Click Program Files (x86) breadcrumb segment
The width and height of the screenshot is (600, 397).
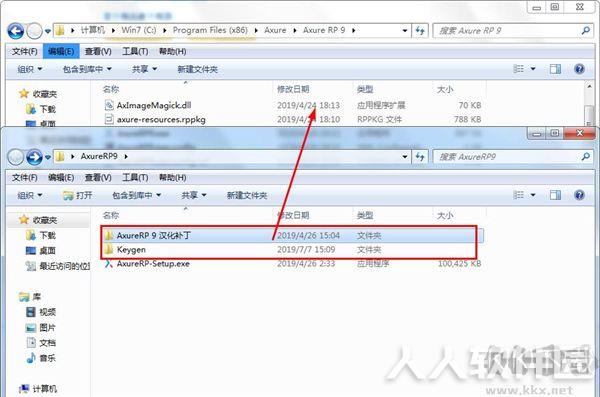coord(210,30)
